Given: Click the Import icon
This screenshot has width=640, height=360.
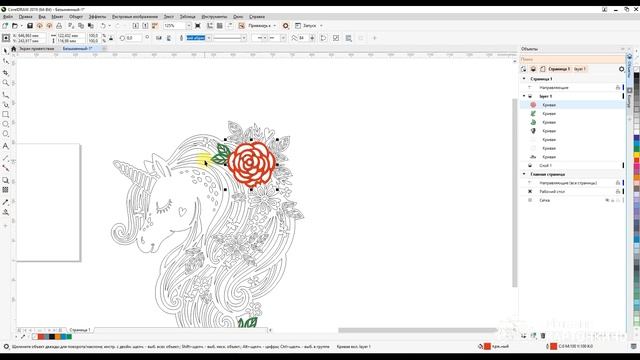Looking at the screenshot, I should point(136,26).
